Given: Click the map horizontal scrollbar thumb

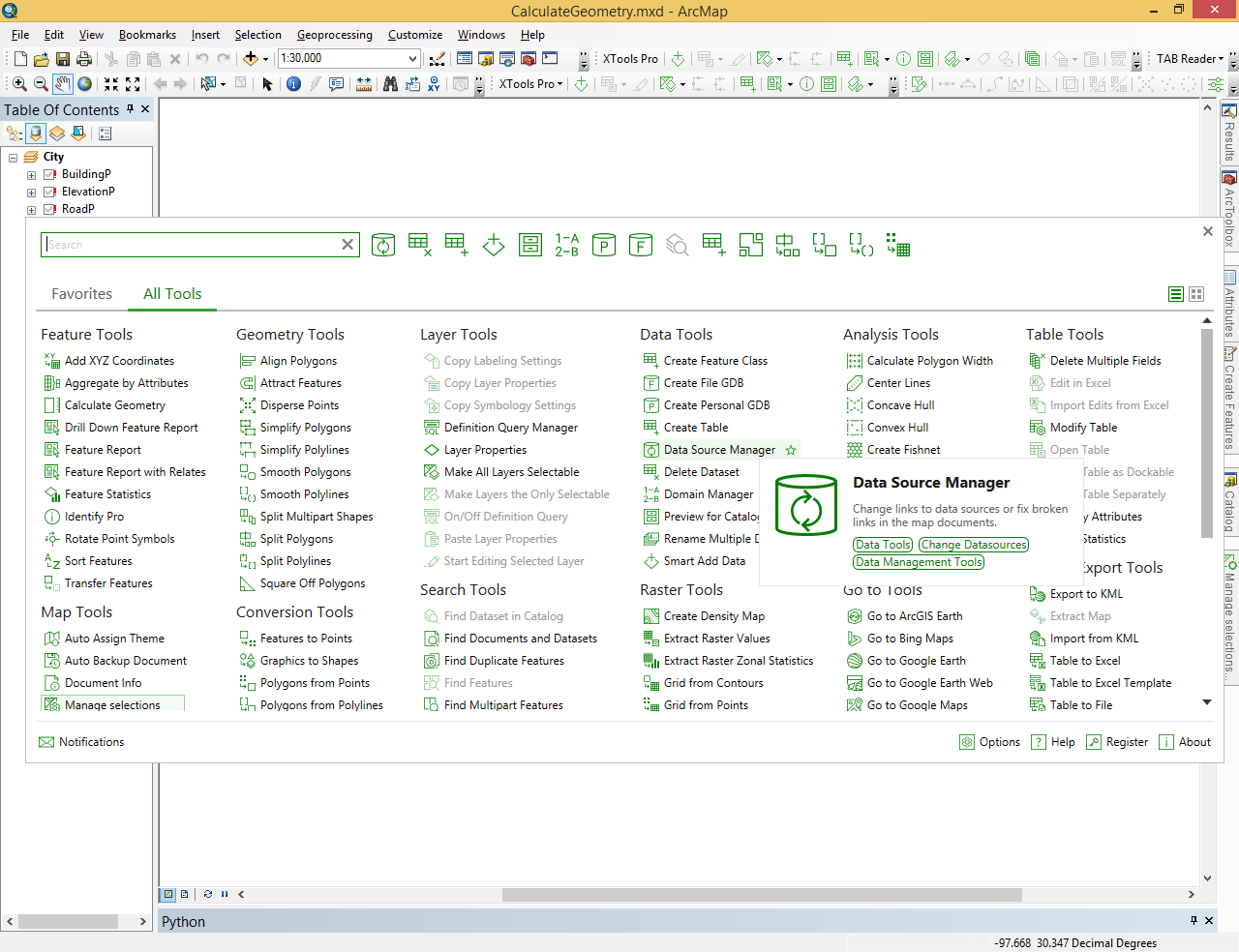Looking at the screenshot, I should (x=762, y=894).
